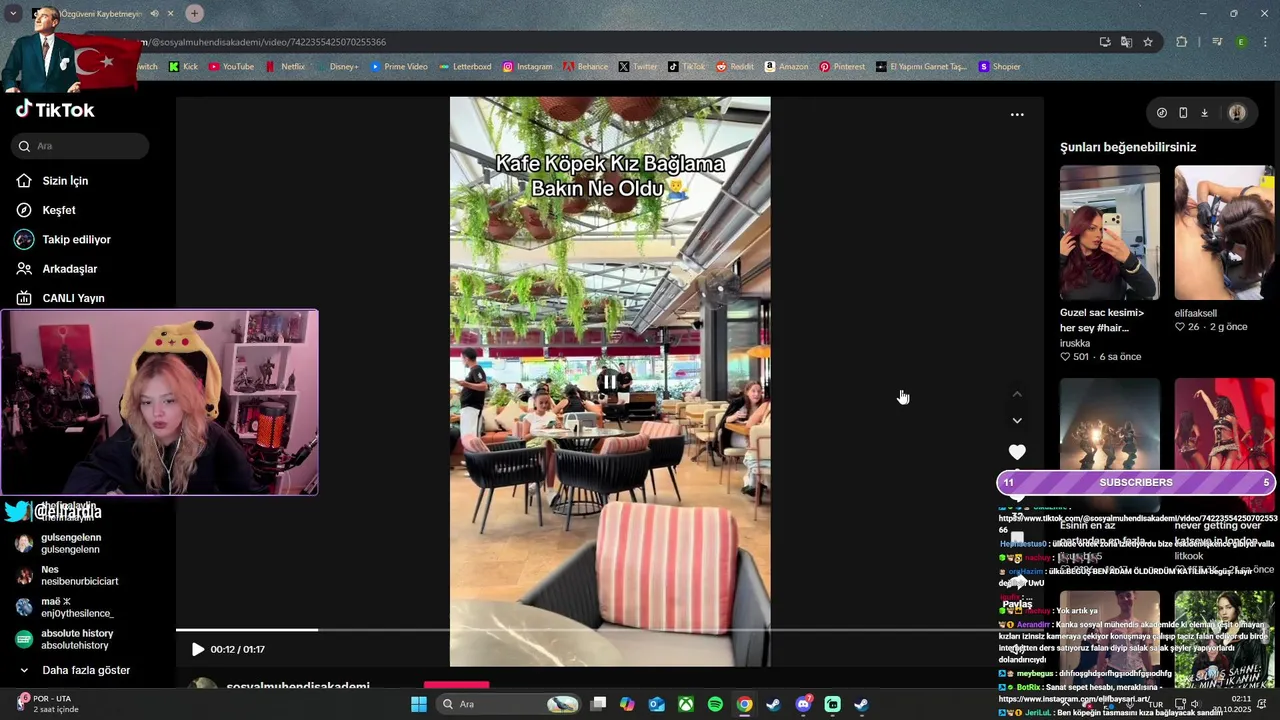Open the Netflix bookmark
This screenshot has width=1280, height=720.
pyautogui.click(x=285, y=67)
